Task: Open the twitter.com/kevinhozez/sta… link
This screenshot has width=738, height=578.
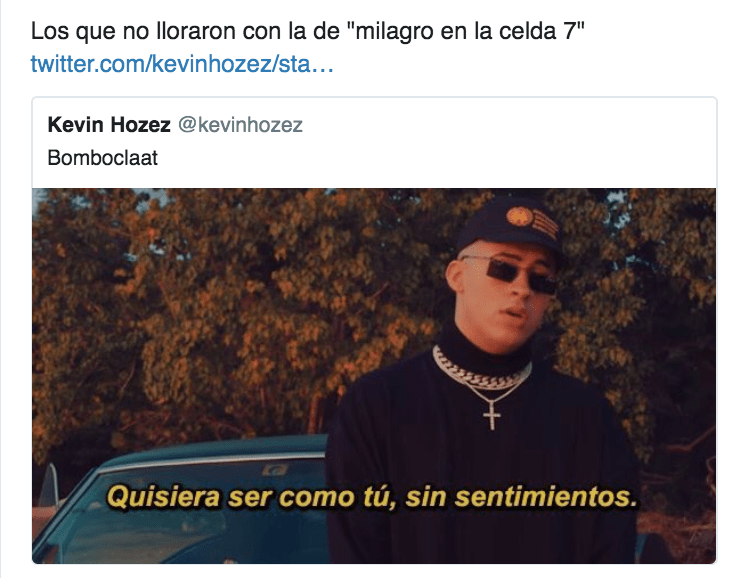Action: (182, 64)
